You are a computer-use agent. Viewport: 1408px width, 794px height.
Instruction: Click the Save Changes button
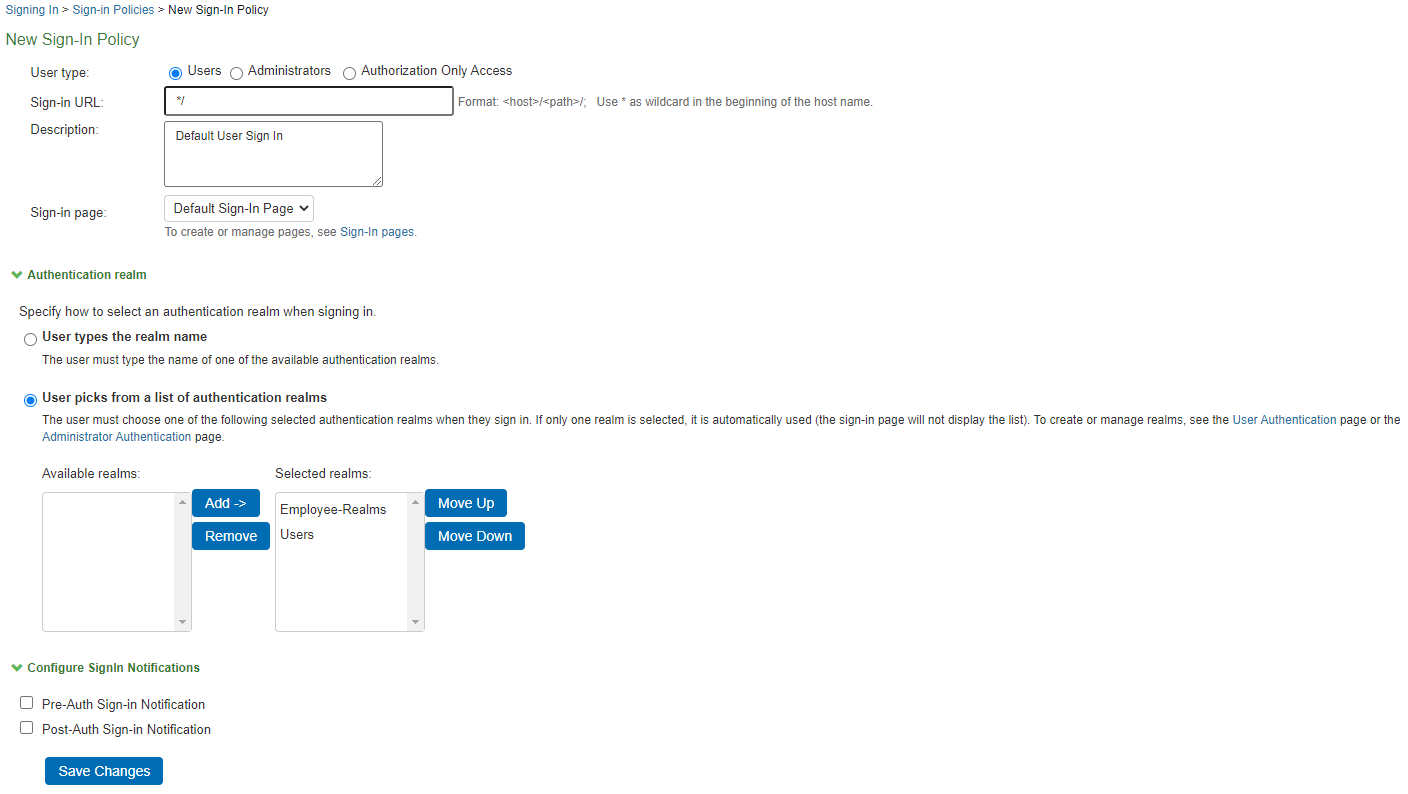pos(103,770)
